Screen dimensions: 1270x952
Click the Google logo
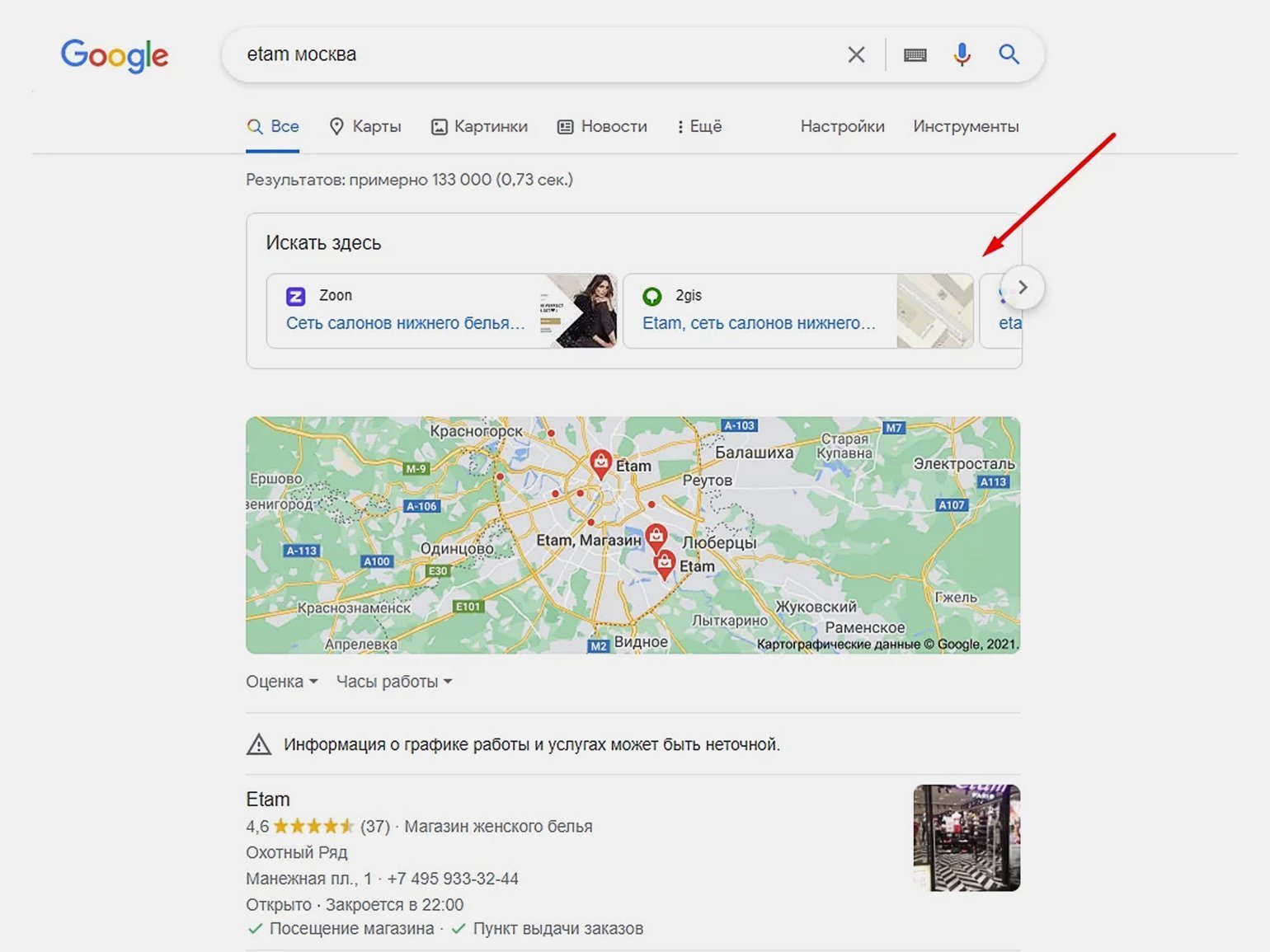115,55
